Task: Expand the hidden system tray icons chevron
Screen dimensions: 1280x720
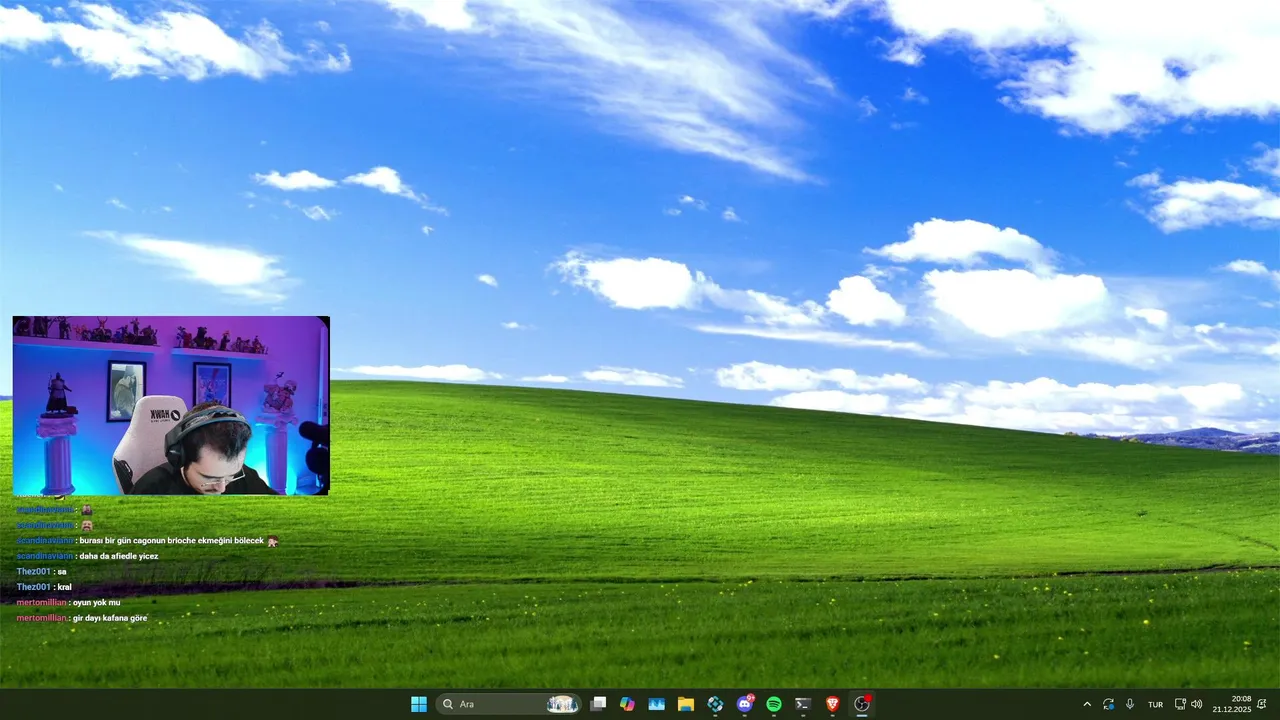Action: [x=1087, y=704]
